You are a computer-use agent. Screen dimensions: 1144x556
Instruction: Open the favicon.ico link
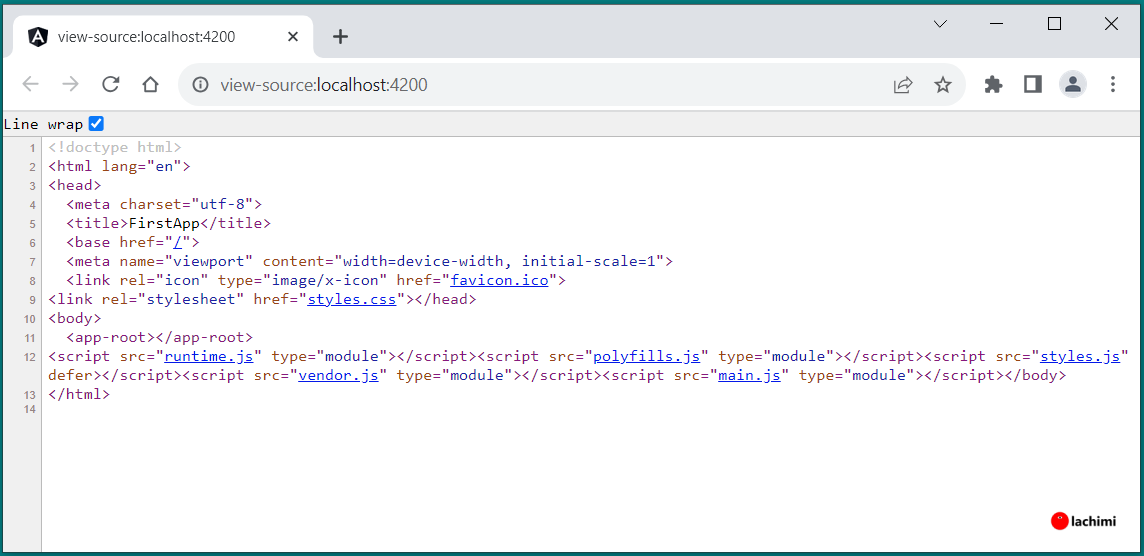click(499, 280)
